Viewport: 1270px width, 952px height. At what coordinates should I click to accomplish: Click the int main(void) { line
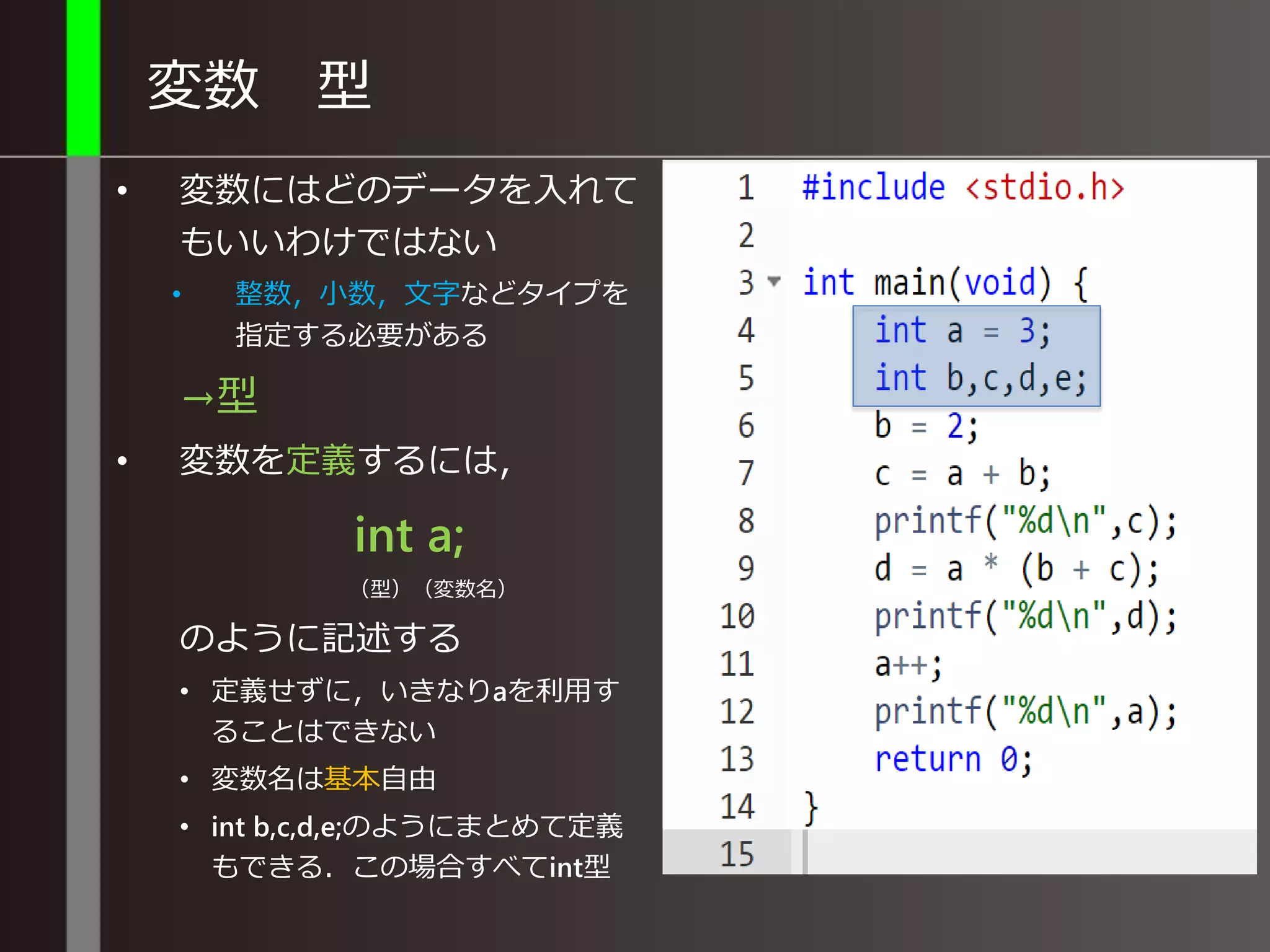click(946, 283)
